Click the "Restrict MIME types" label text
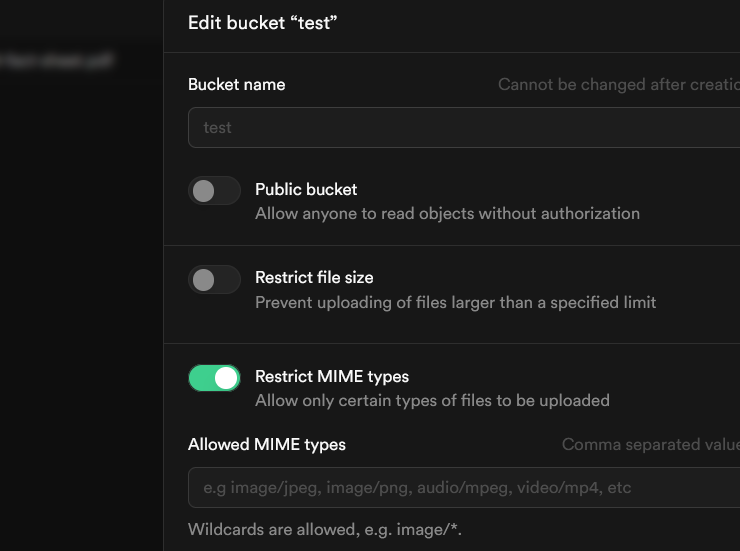The width and height of the screenshot is (740, 551). pos(332,377)
